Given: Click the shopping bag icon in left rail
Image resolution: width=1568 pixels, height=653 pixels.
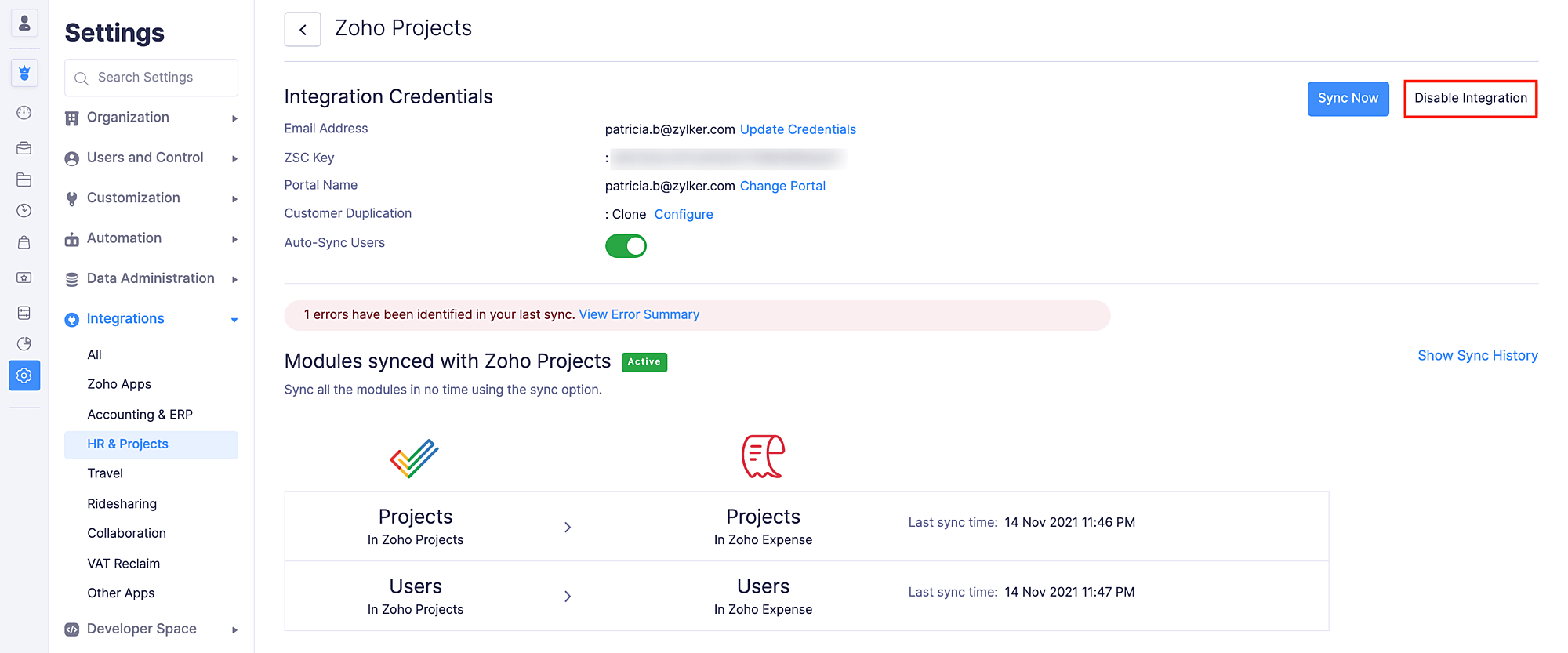Looking at the screenshot, I should click(x=24, y=242).
